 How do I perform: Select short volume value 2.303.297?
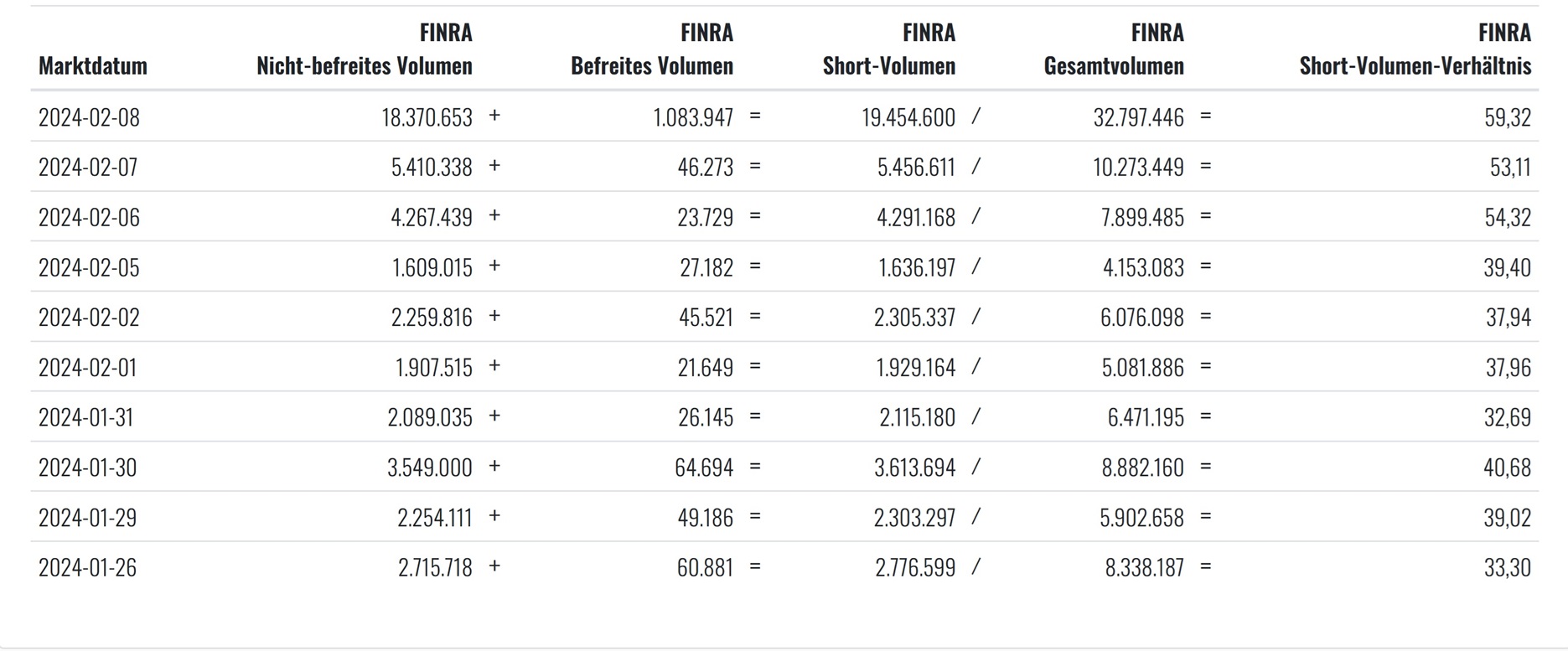(x=914, y=518)
